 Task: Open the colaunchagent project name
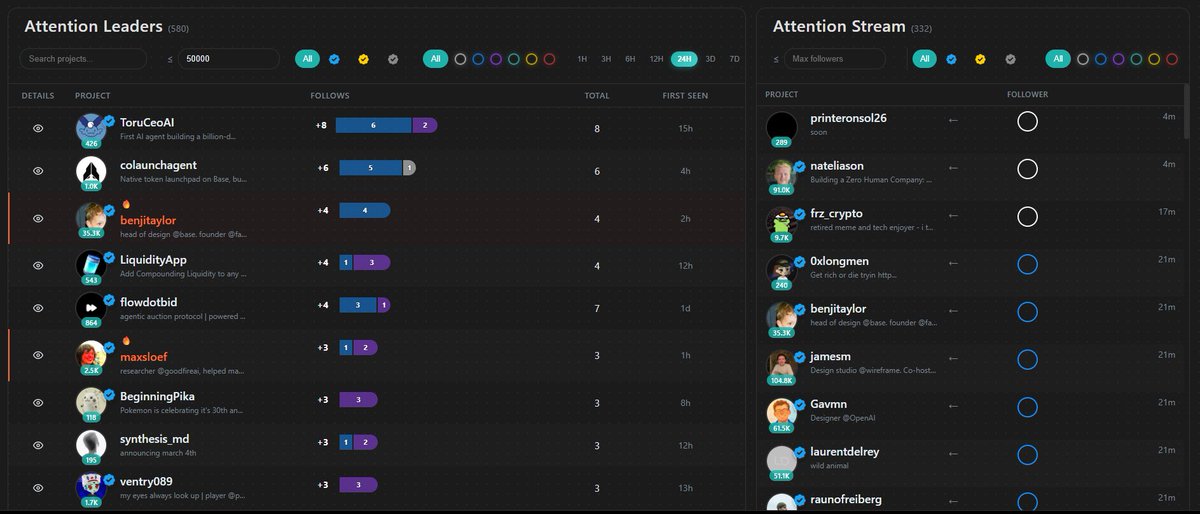[x=158, y=165]
